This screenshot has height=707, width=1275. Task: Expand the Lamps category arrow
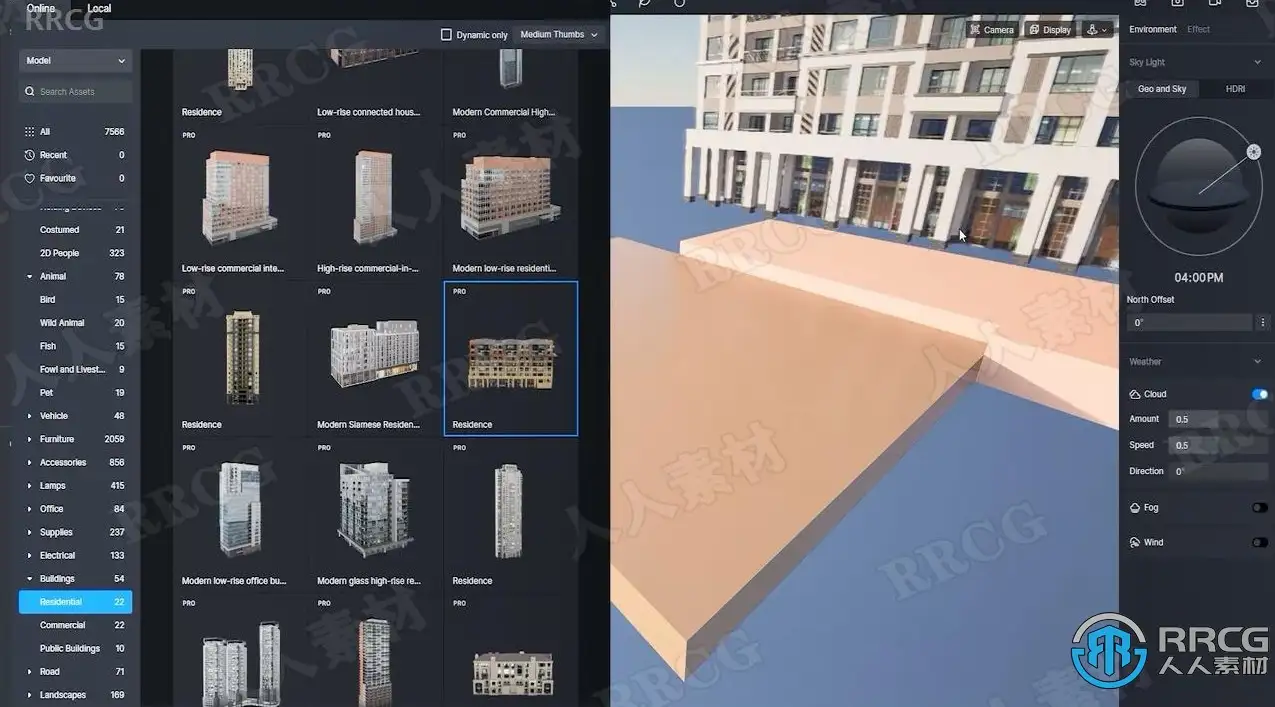[x=29, y=486]
